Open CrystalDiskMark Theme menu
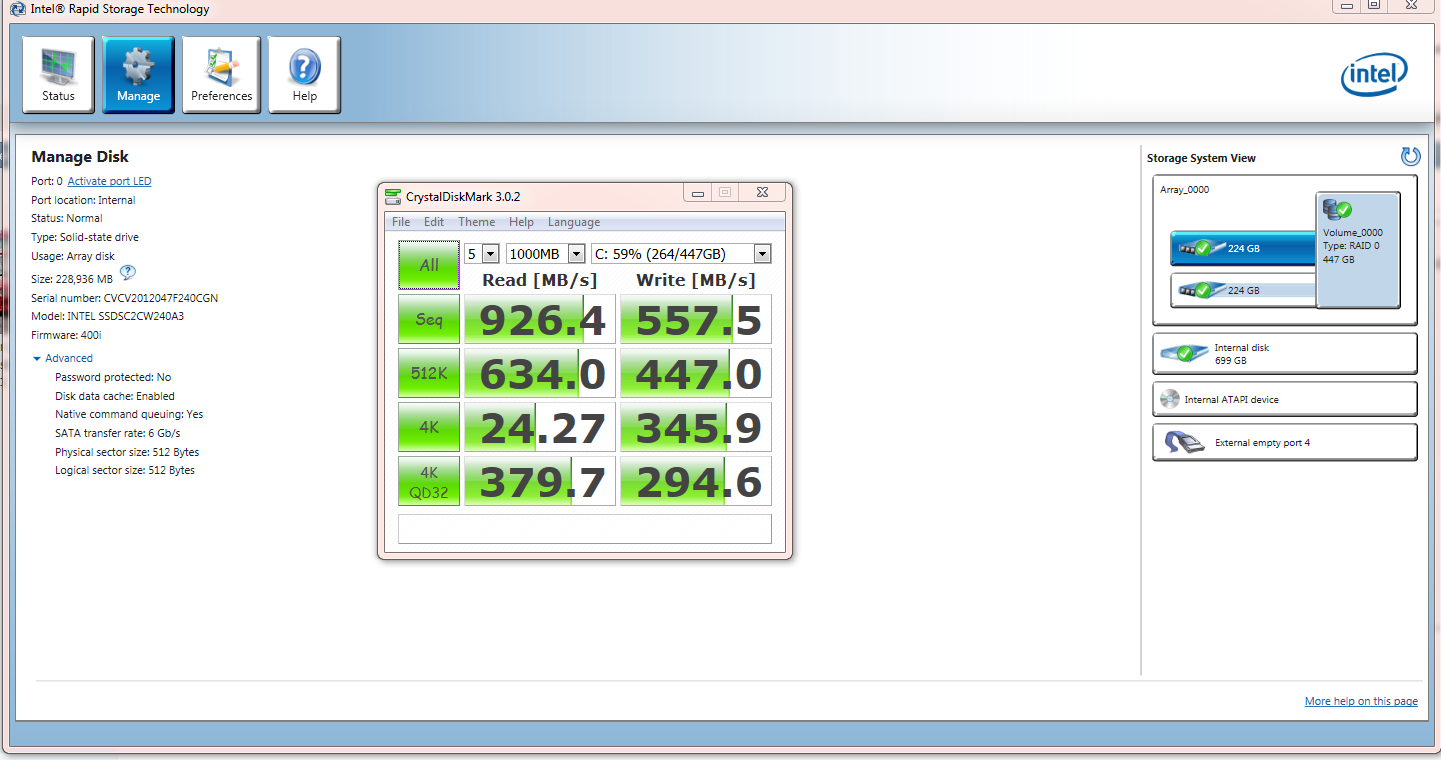The image size is (1441, 760). [476, 222]
